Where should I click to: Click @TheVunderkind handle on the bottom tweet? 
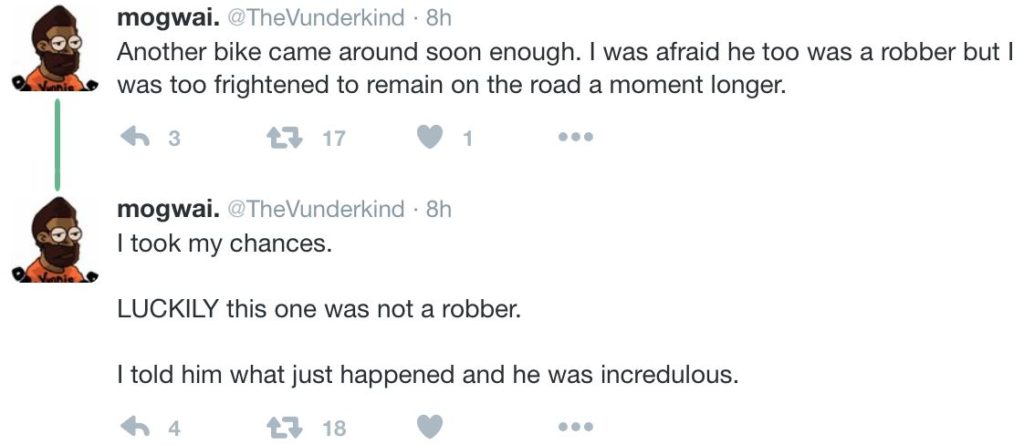coord(316,211)
